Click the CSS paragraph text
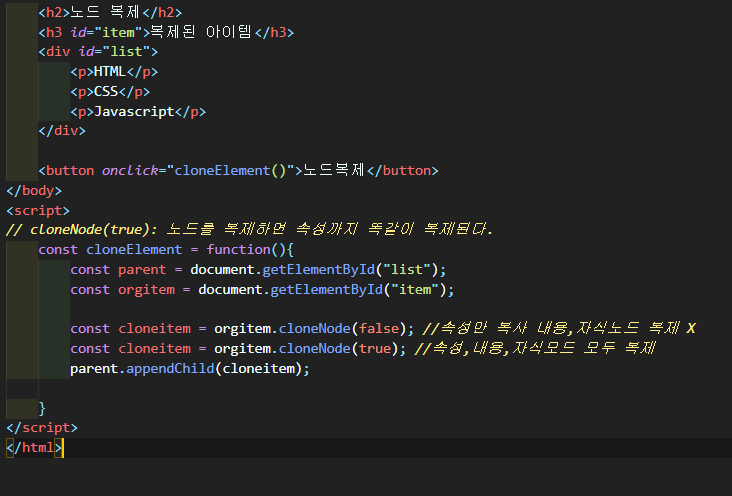The height and width of the screenshot is (496, 732). click(106, 92)
